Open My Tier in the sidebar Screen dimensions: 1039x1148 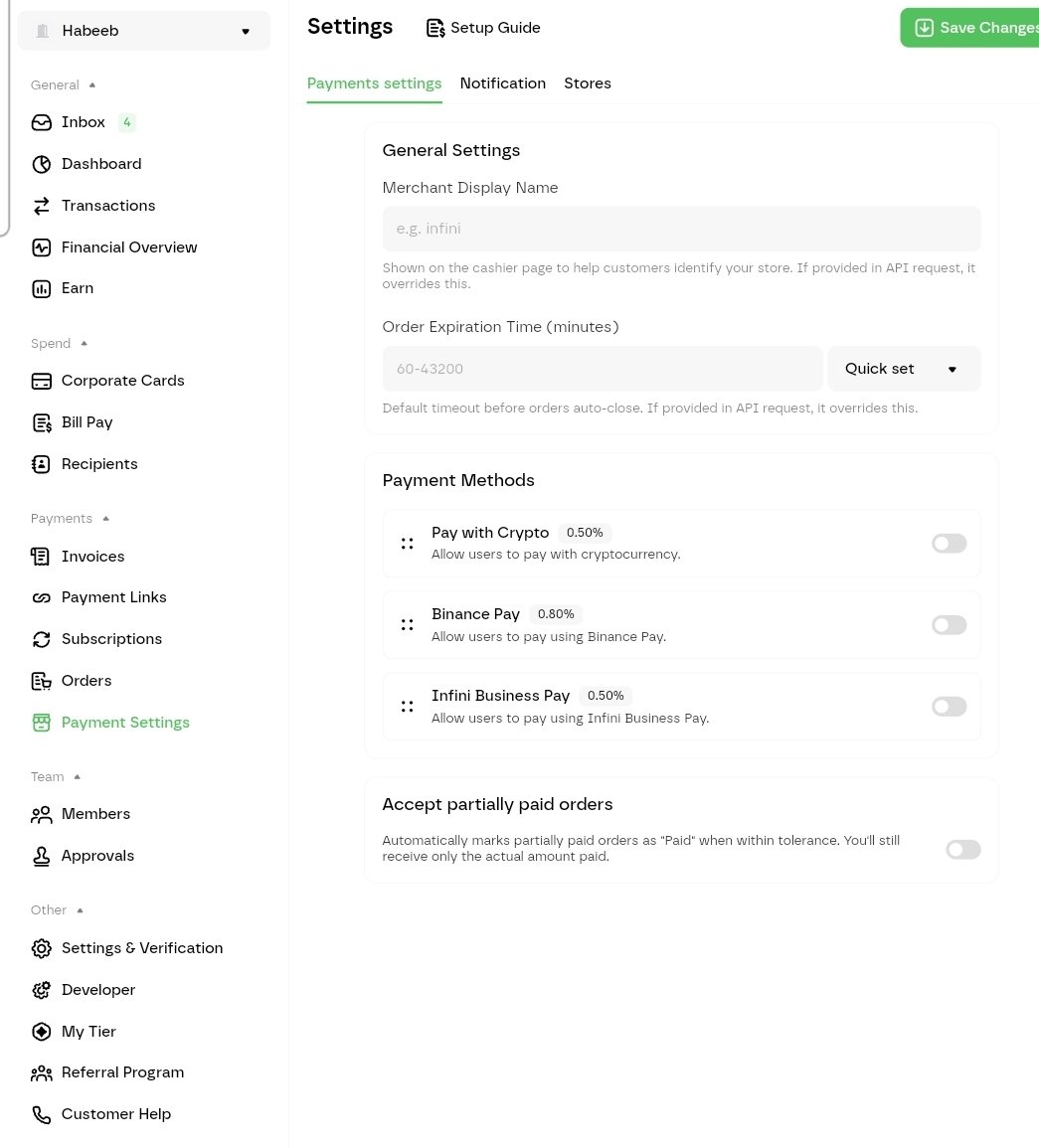(x=88, y=1032)
